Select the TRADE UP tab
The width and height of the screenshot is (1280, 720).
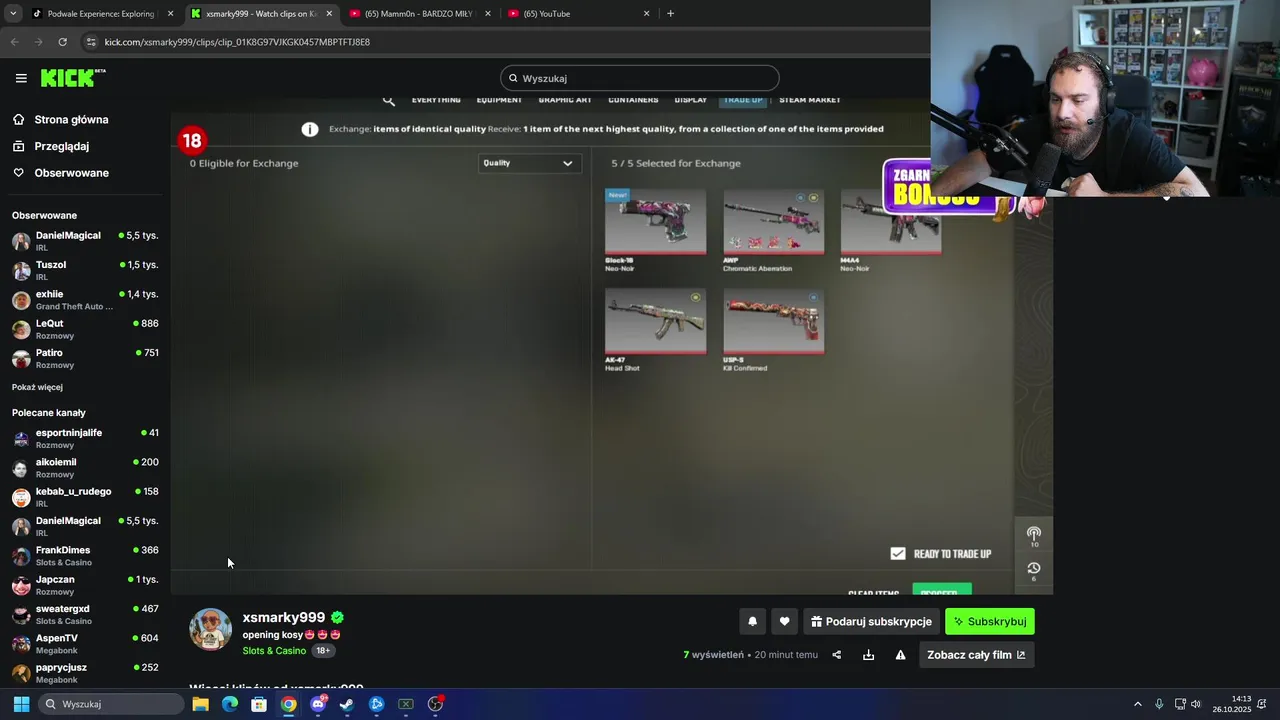pyautogui.click(x=743, y=100)
